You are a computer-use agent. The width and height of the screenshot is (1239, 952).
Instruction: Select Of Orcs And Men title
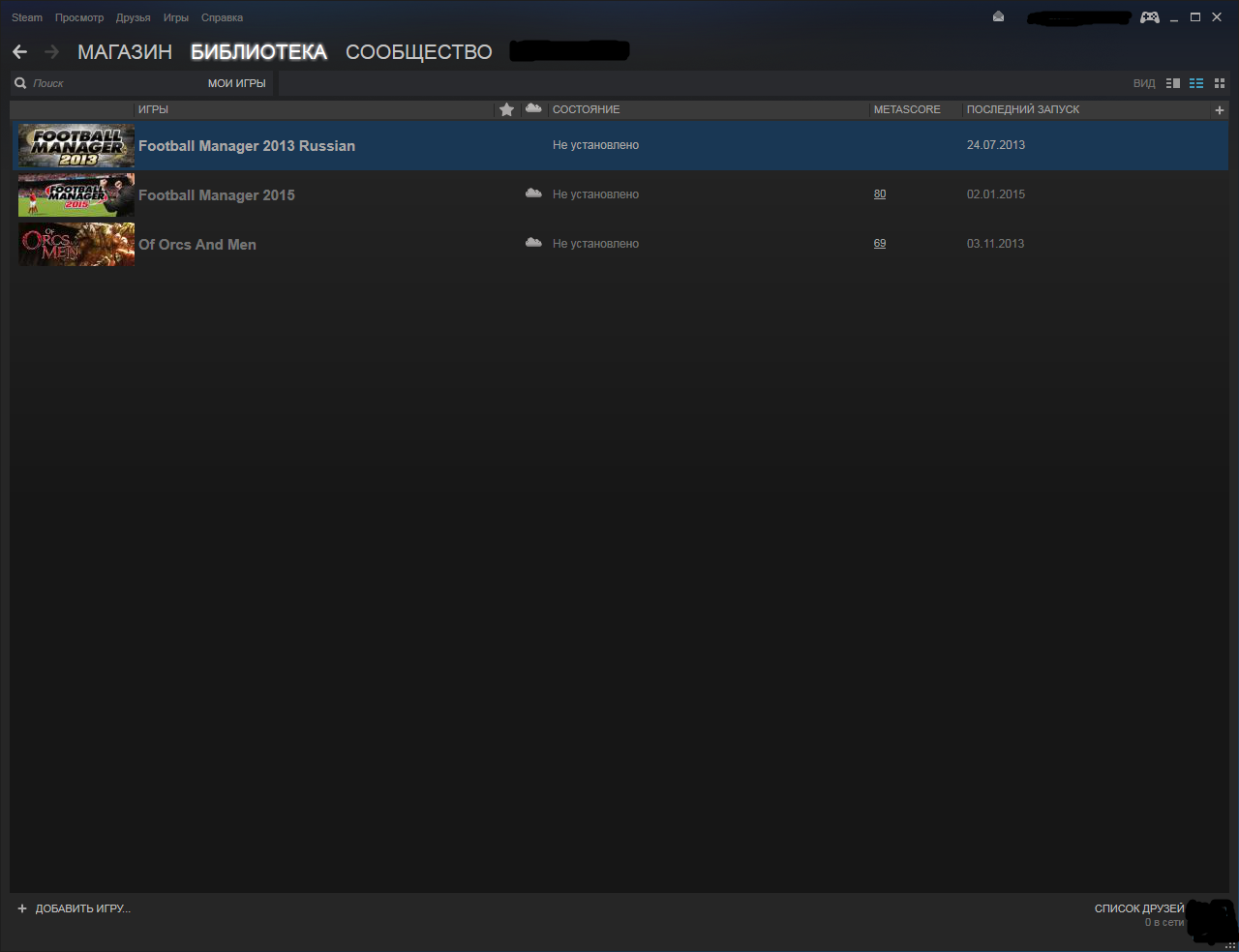click(x=197, y=244)
